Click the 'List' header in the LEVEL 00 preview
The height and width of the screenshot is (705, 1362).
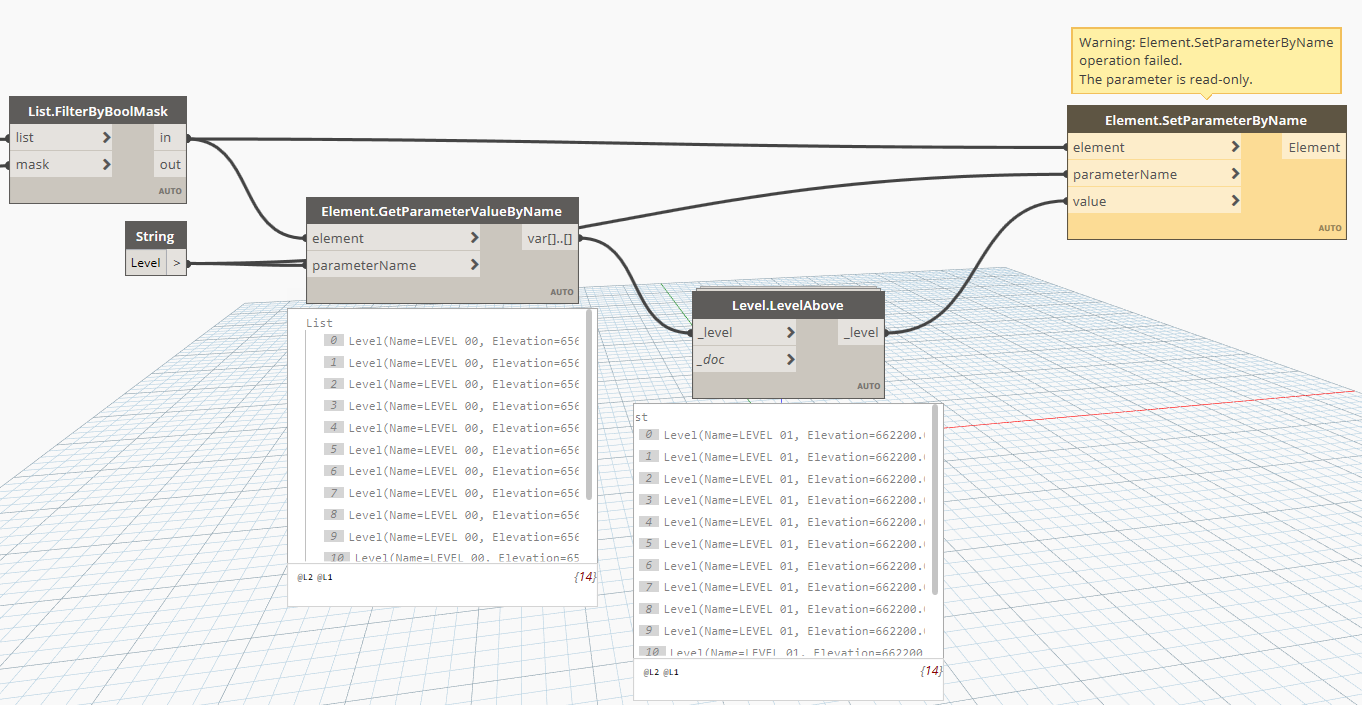[x=319, y=323]
